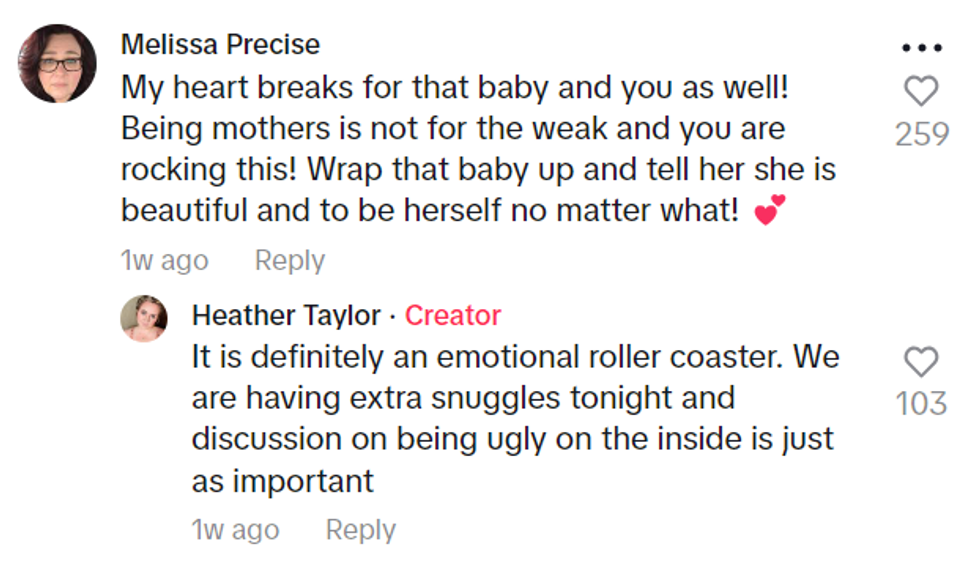
Task: Click the 259 like count
Action: tap(921, 134)
